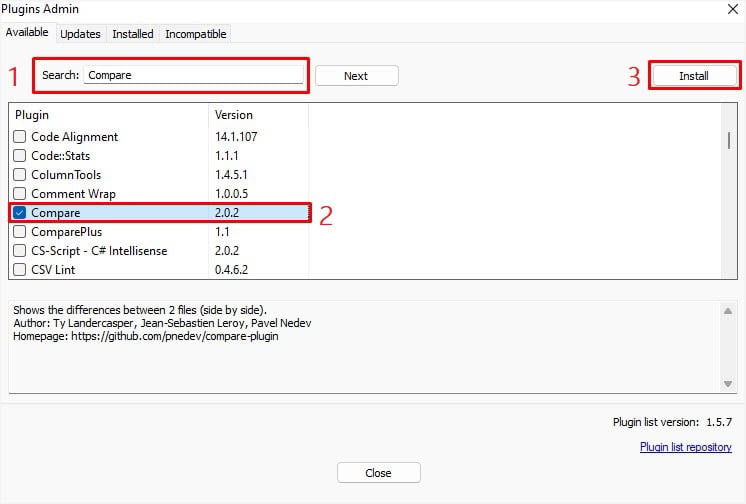Check the CS-Script C# Intellisense checkbox
The image size is (746, 504).
click(x=20, y=251)
